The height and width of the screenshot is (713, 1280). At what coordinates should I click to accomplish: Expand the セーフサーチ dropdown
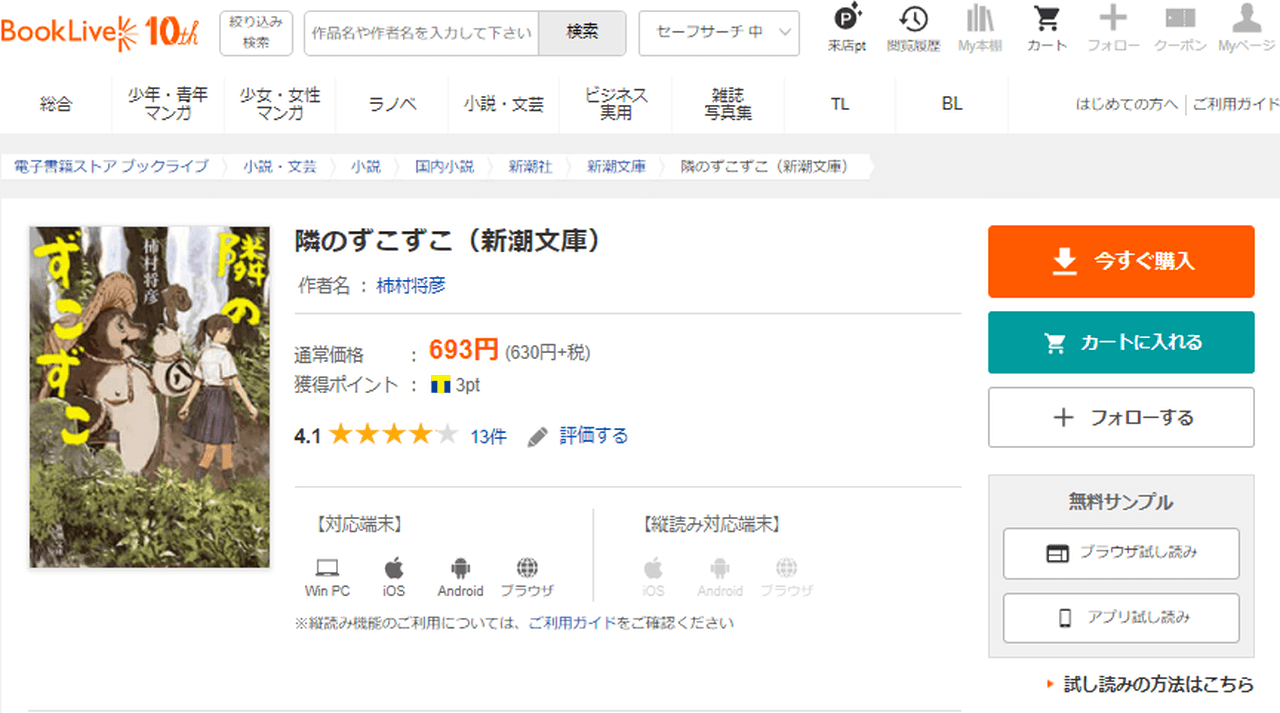[718, 33]
